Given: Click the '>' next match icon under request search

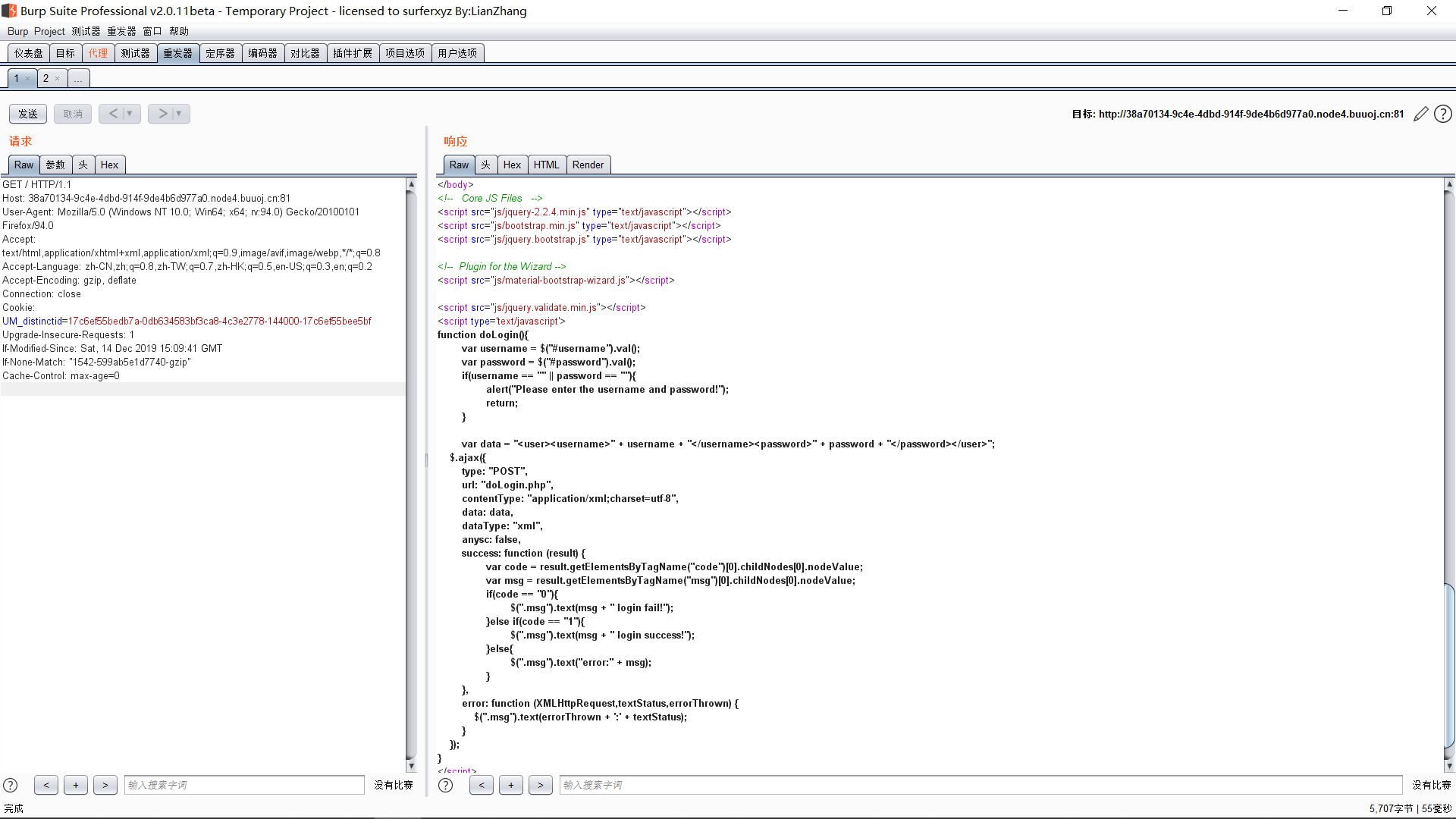Looking at the screenshot, I should [x=105, y=785].
